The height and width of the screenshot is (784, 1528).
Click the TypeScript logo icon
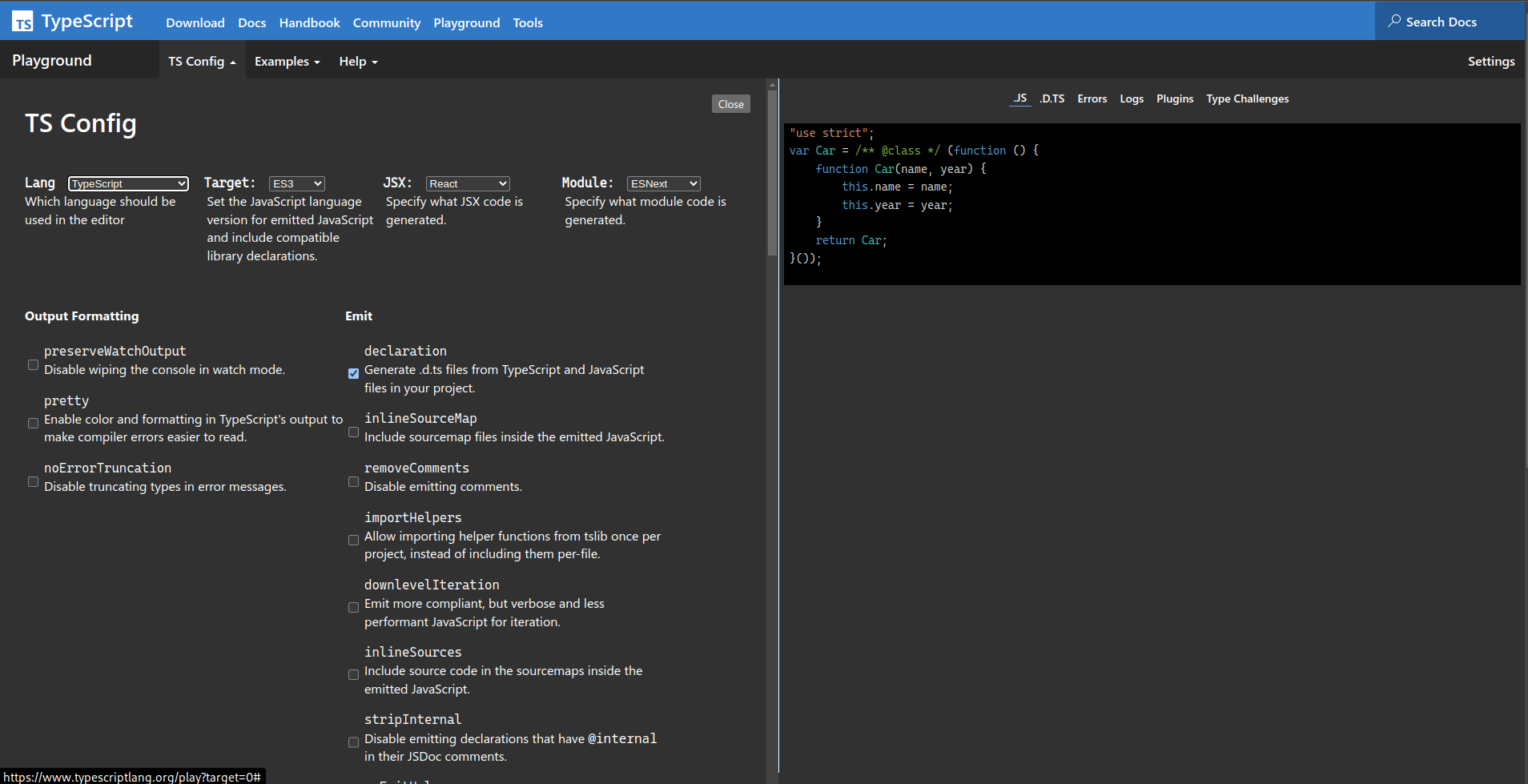coord(22,22)
